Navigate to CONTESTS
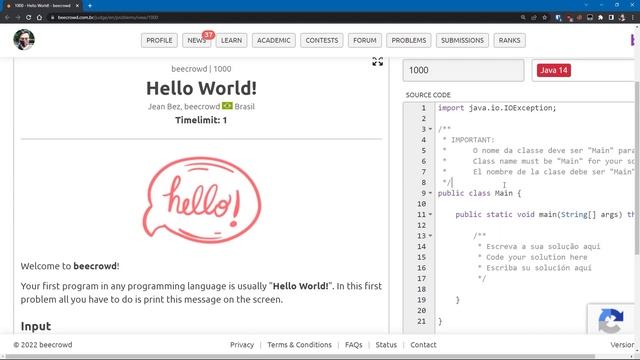The height and width of the screenshot is (360, 640). coord(322,40)
